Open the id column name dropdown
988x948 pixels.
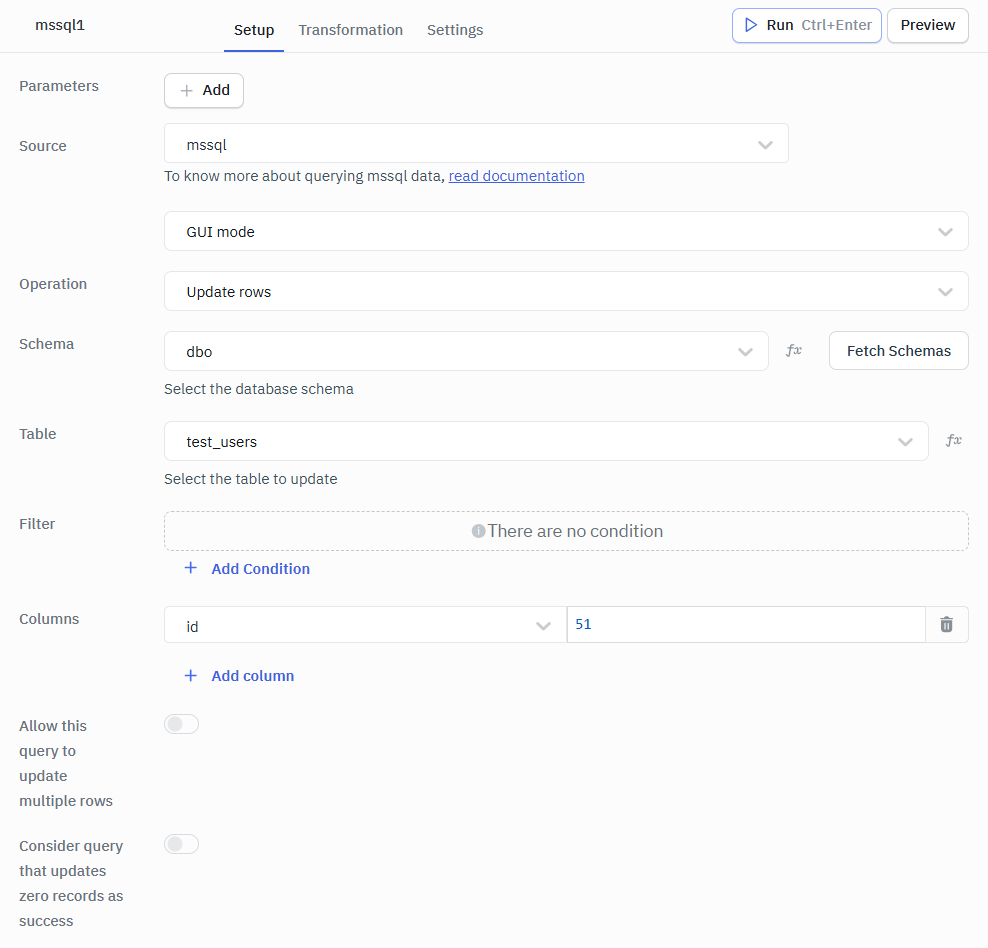click(x=365, y=625)
